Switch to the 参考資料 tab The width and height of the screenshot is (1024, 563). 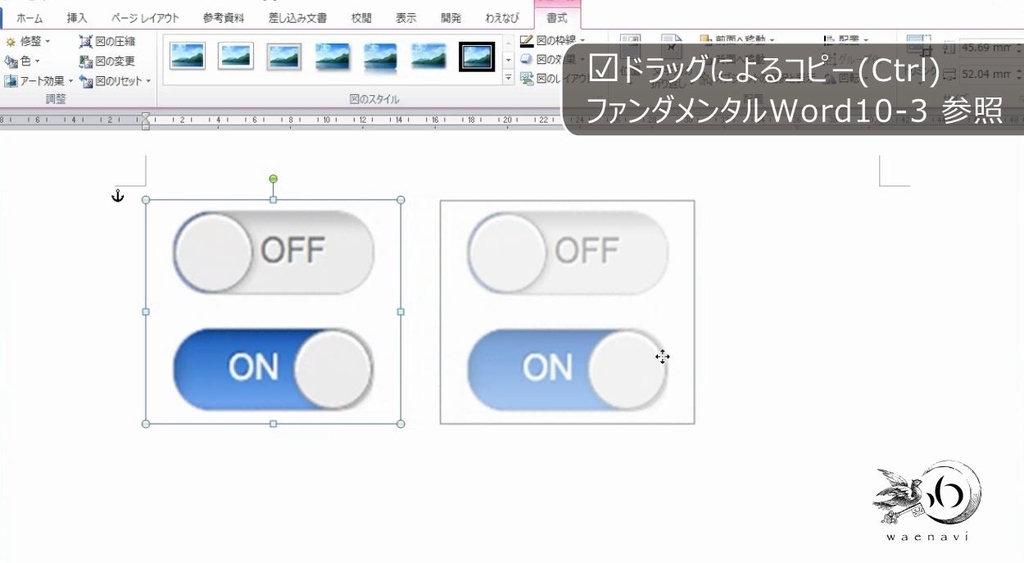[x=223, y=18]
